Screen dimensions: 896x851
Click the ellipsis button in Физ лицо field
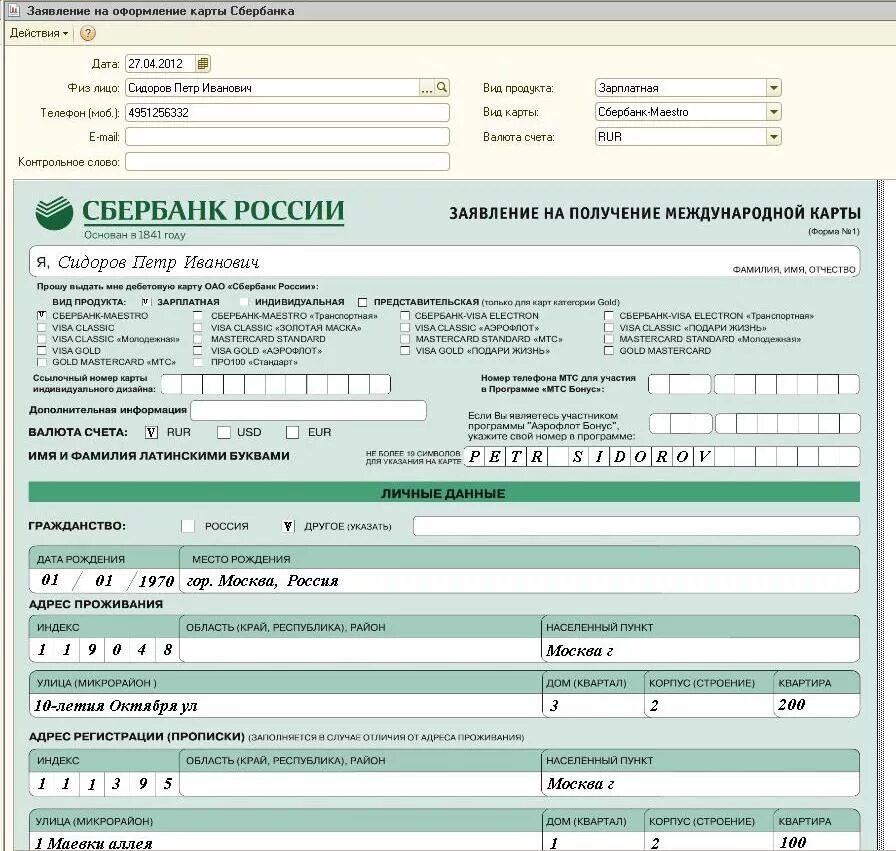[x=427, y=88]
